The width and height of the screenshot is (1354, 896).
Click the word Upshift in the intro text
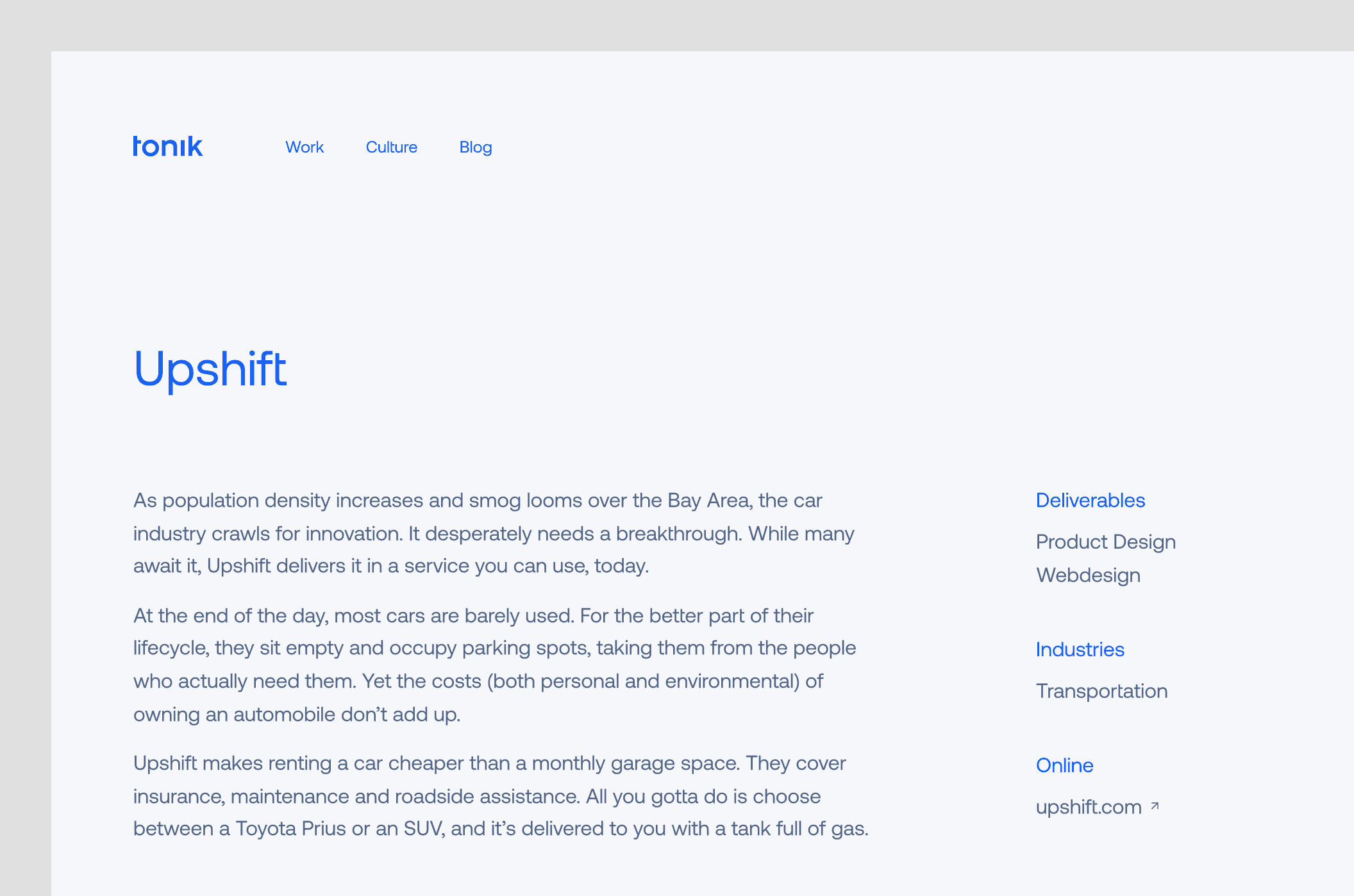(x=241, y=566)
